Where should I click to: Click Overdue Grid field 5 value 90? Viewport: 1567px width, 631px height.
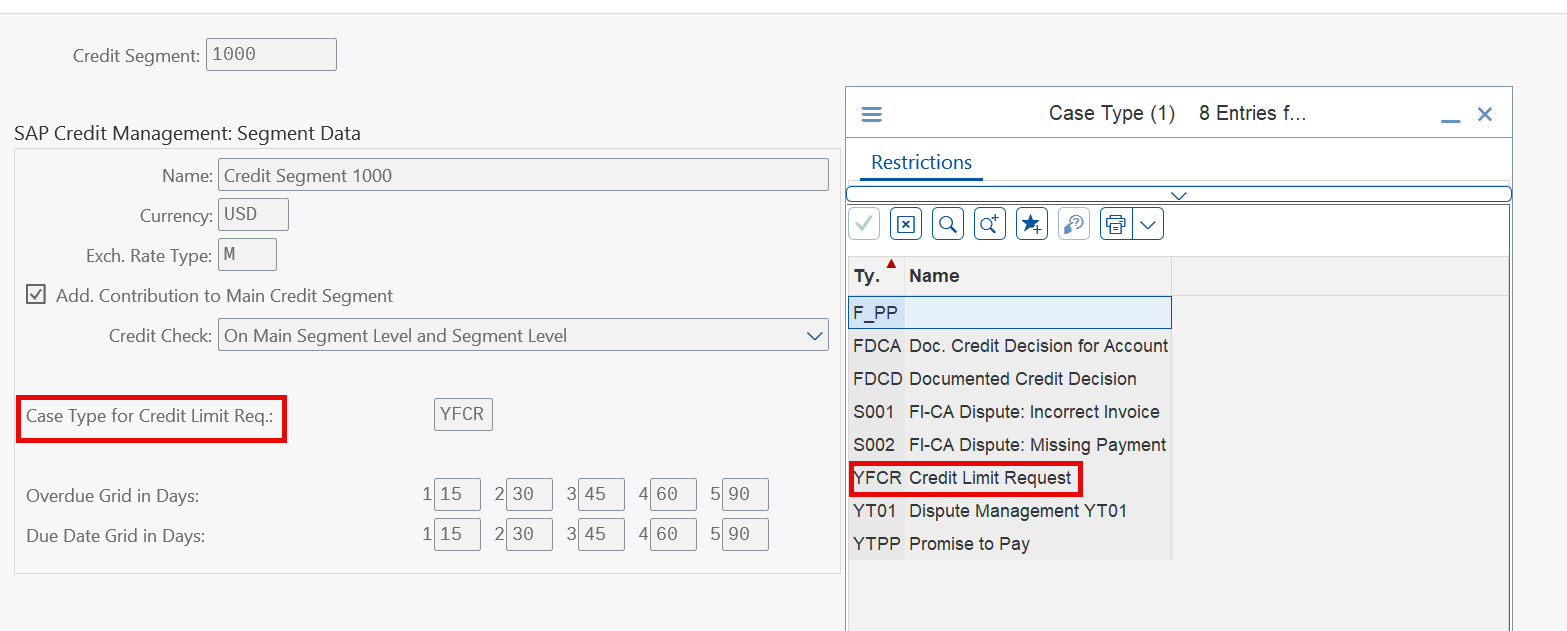(x=745, y=495)
